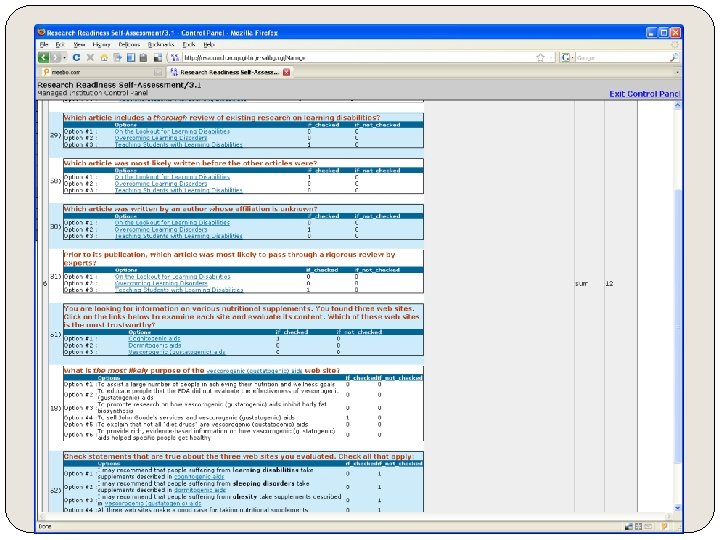
Task: Click cognitogenic aids link in learning disabilities statement
Action: click(x=199, y=477)
